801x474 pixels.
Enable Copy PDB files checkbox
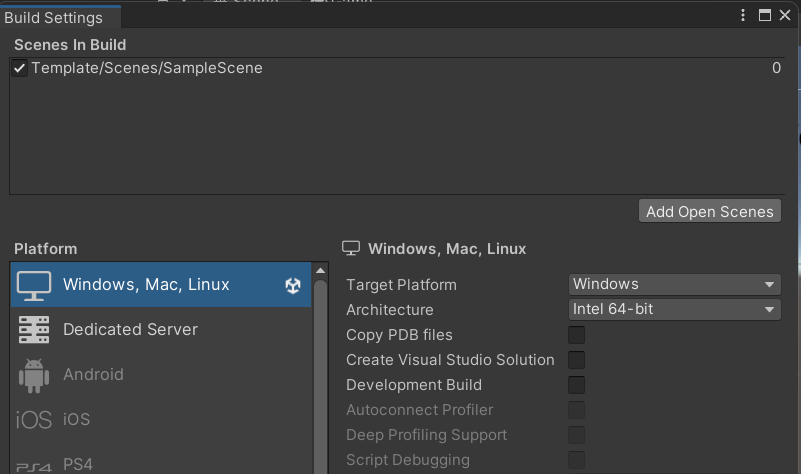pos(576,335)
